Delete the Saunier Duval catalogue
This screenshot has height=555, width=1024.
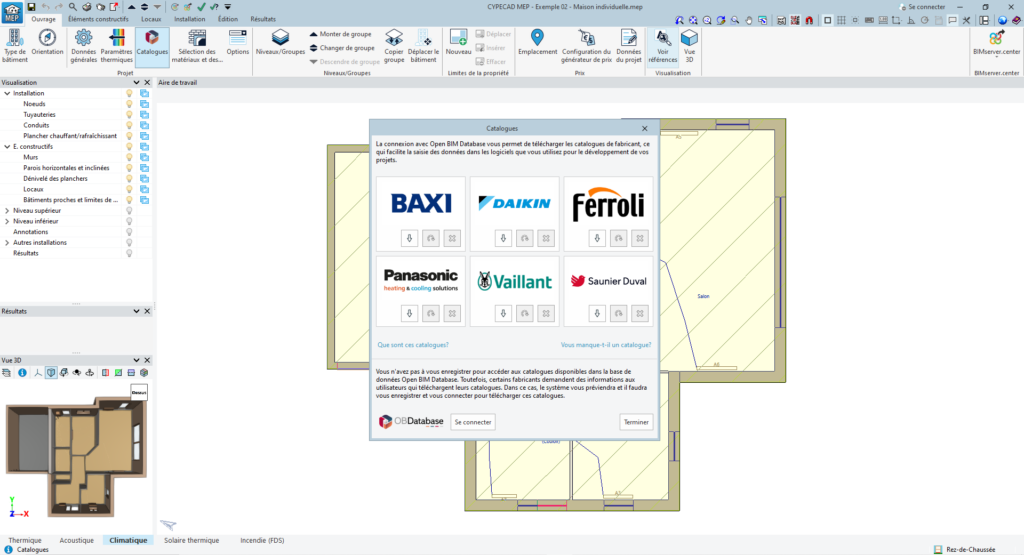point(640,313)
